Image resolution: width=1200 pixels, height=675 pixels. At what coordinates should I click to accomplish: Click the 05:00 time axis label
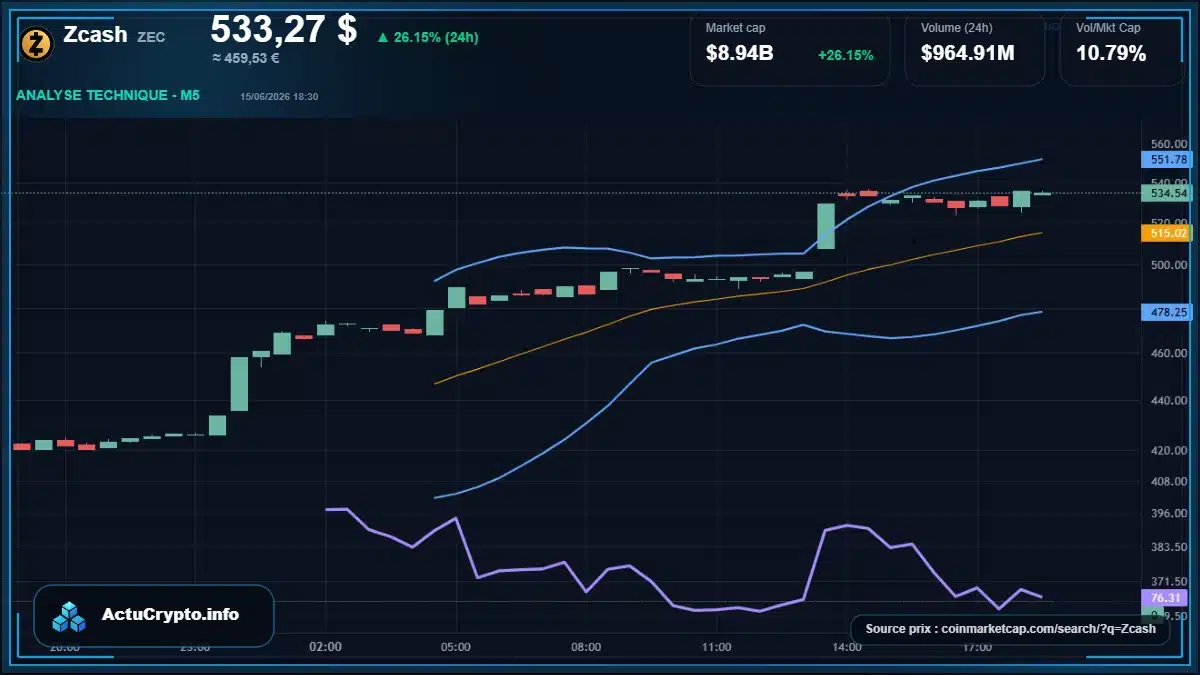click(456, 647)
